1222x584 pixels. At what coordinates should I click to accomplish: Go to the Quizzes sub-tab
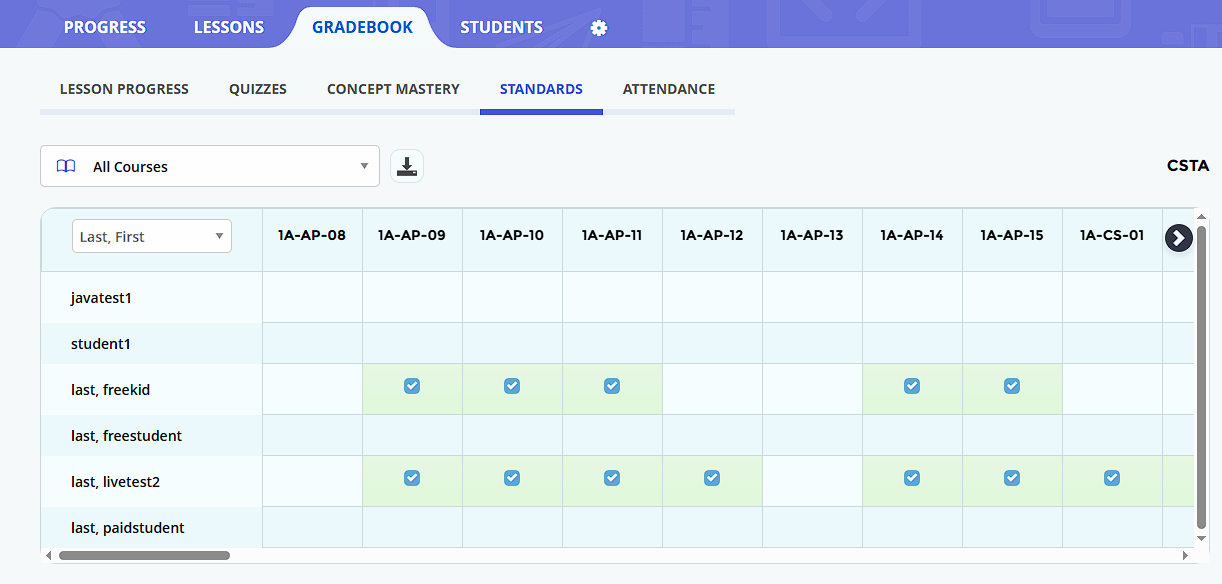258,89
